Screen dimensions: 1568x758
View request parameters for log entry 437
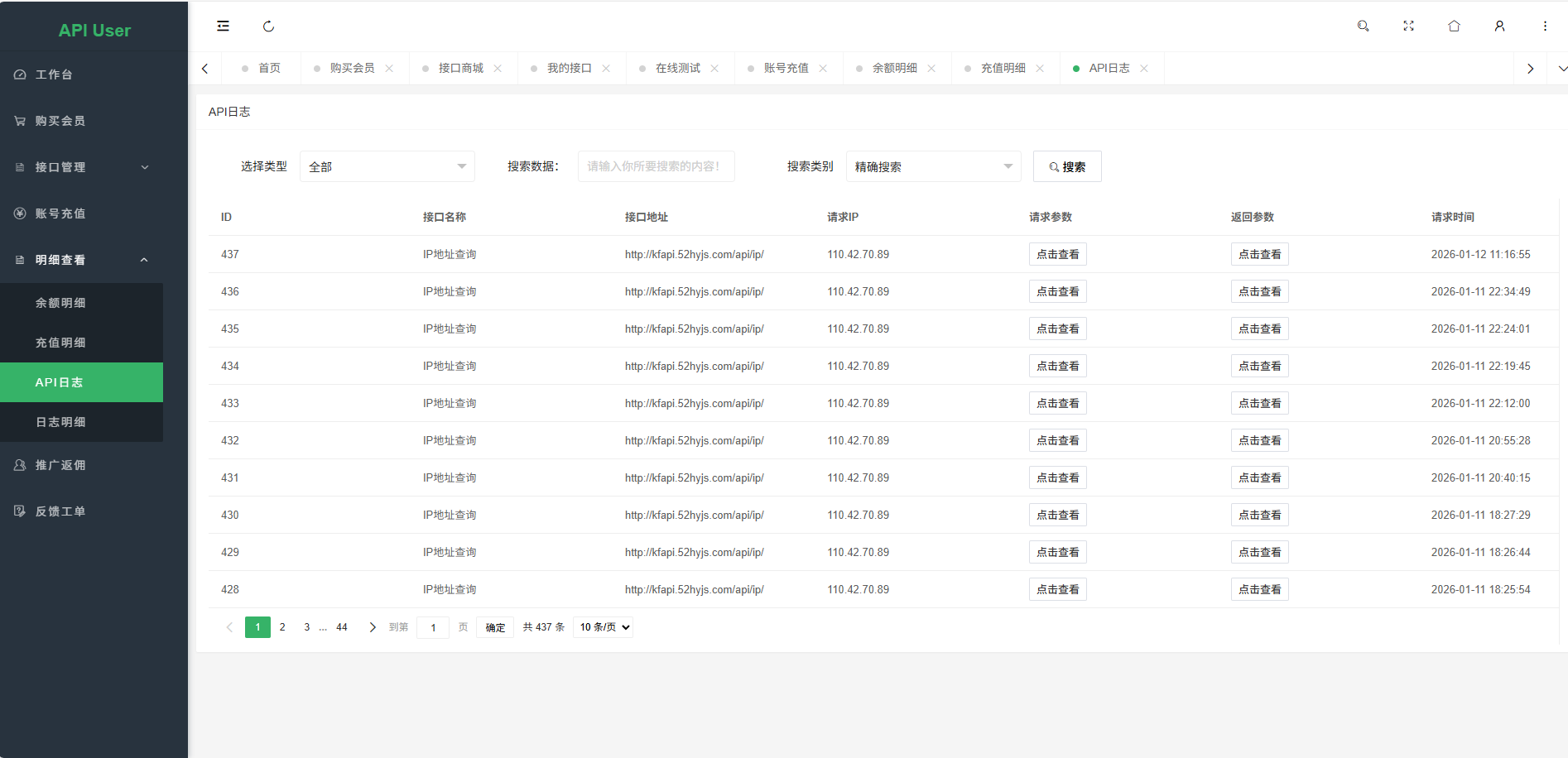click(x=1057, y=254)
